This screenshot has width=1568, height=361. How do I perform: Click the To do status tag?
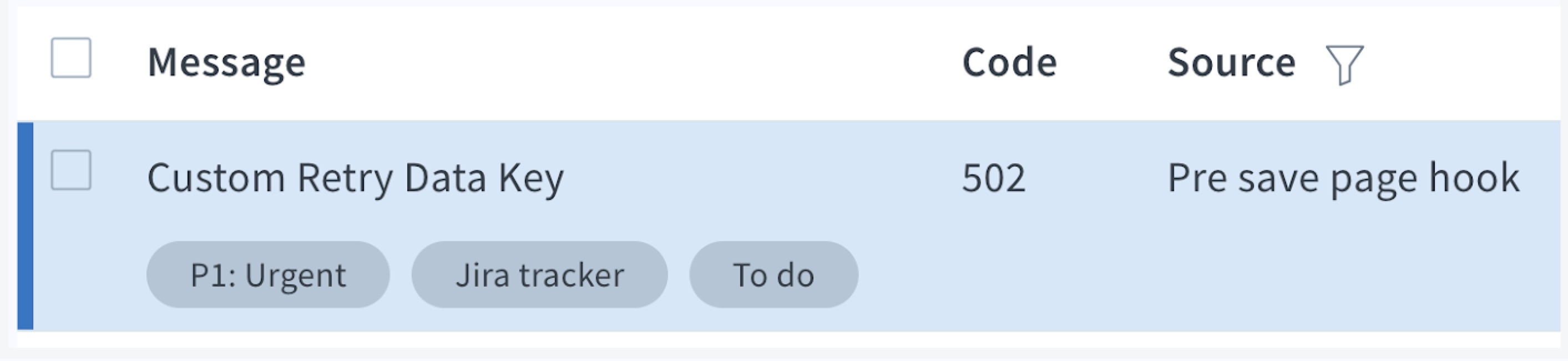[773, 274]
